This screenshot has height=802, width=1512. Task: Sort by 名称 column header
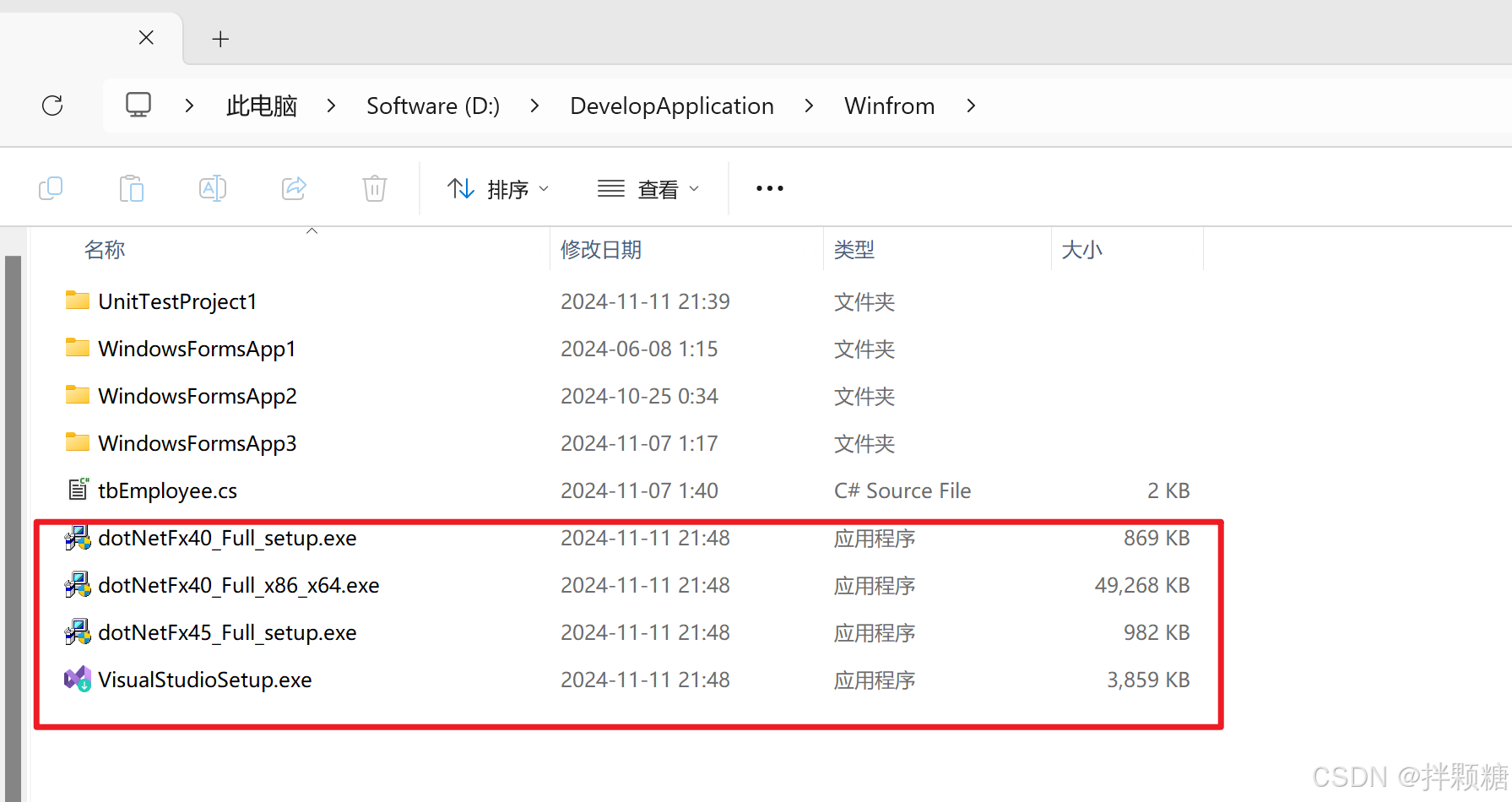[105, 250]
